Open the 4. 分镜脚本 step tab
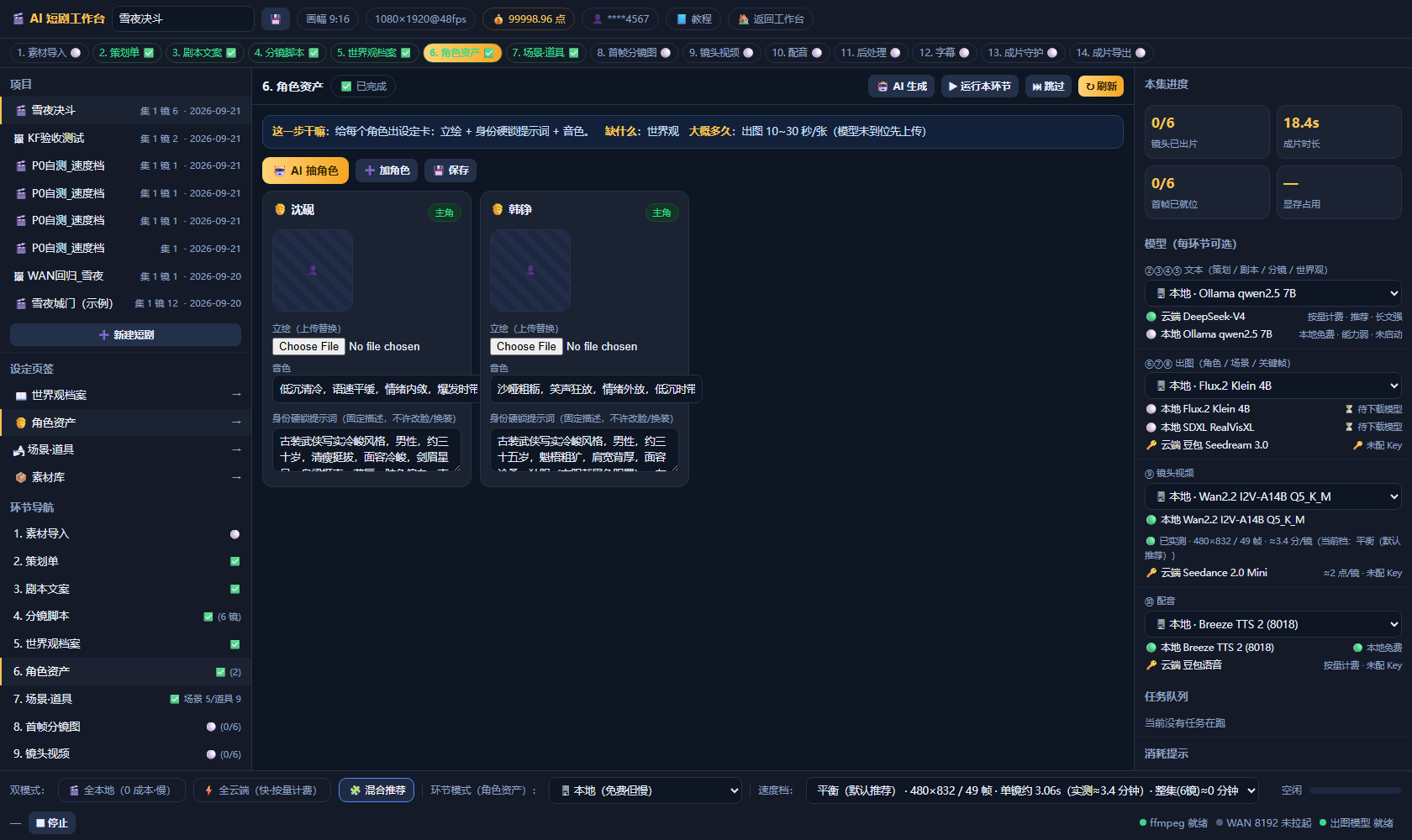The width and height of the screenshot is (1412, 840). click(x=287, y=53)
